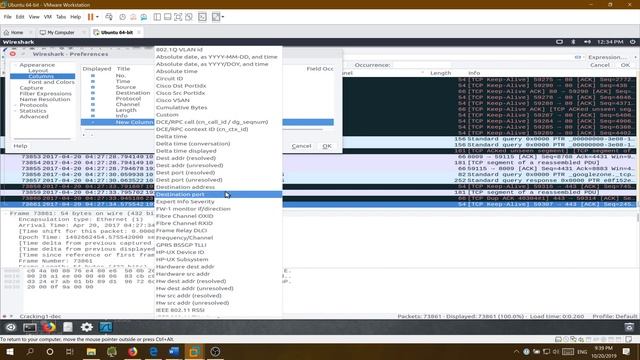Image resolution: width=640 pixels, height=360 pixels.
Task: Open Firefox from the Ubuntu launcher
Action: 49,327
